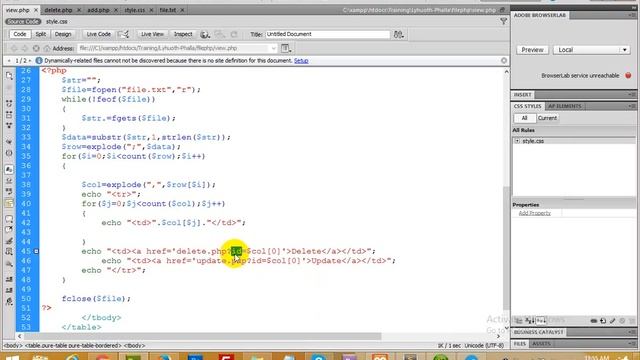Open the CSS Styles panel options menu
Screen dimensions: 640x360
tap(632, 106)
